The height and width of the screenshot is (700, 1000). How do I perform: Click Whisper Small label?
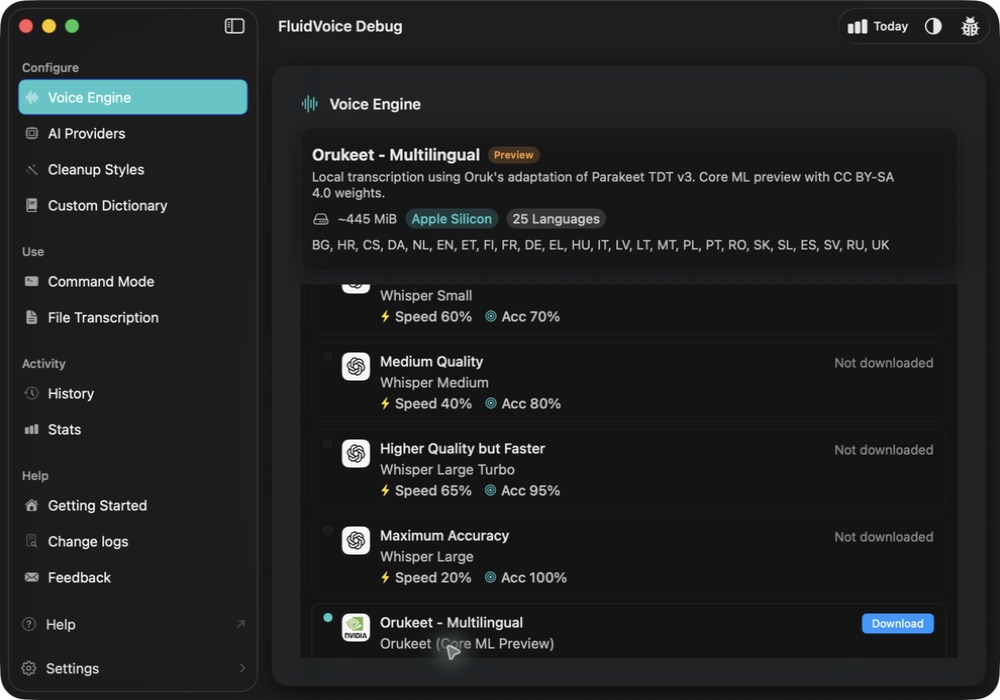[426, 296]
